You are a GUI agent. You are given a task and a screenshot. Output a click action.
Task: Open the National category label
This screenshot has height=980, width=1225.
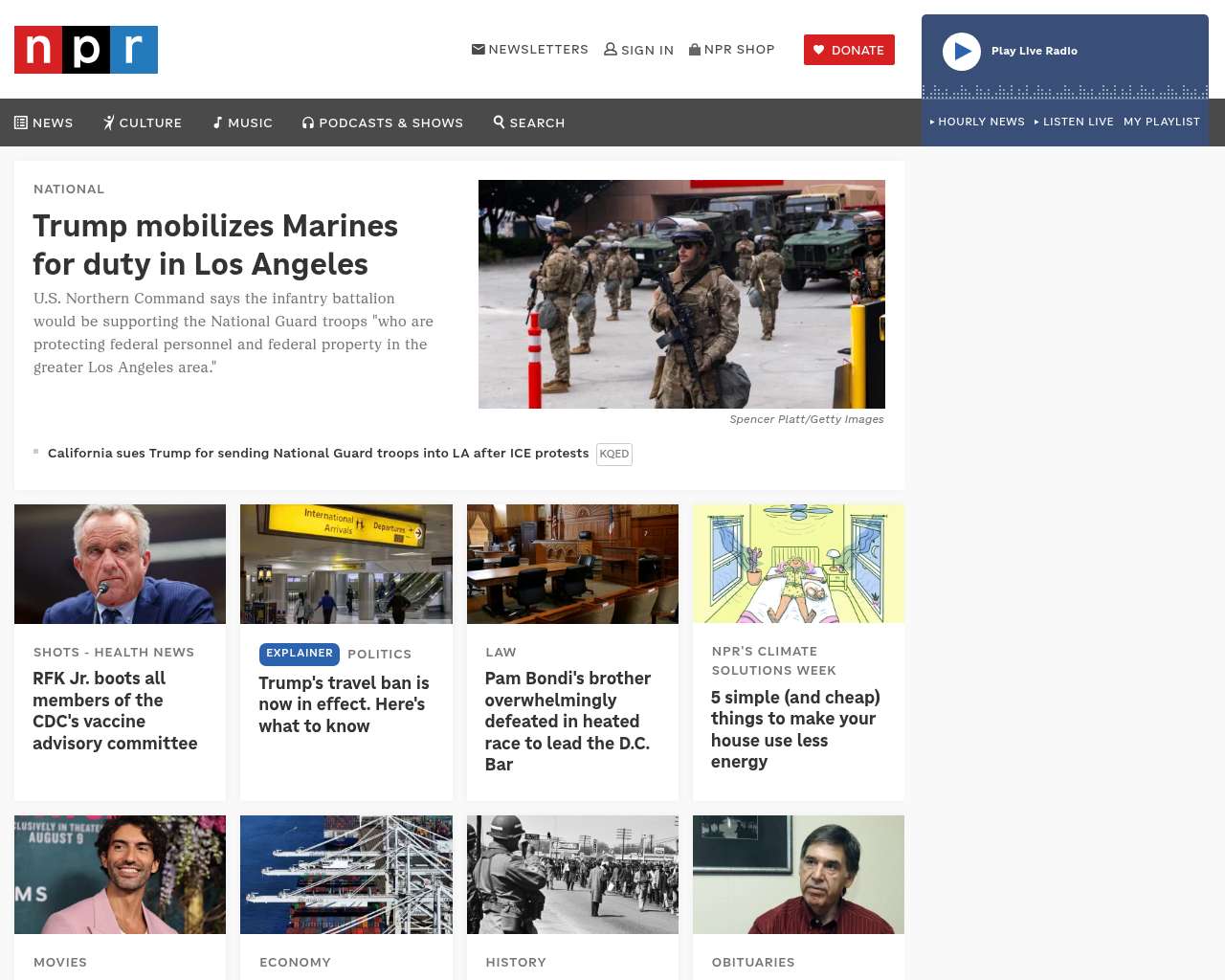pos(69,189)
